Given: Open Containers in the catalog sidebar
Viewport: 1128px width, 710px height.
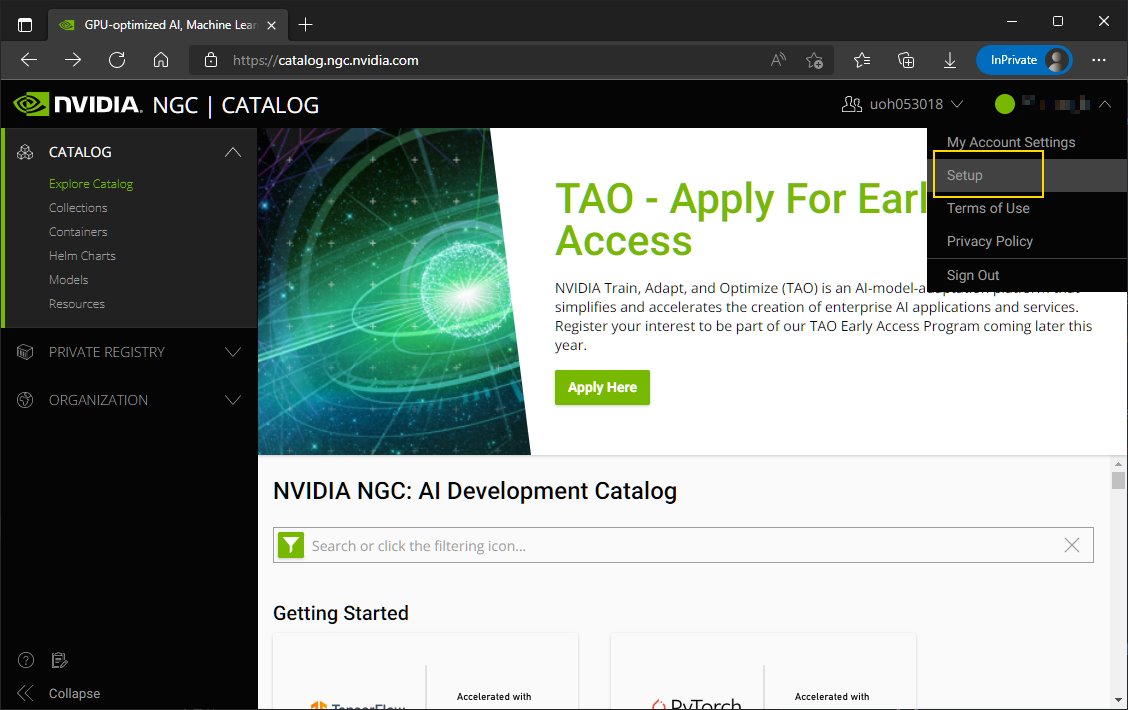Looking at the screenshot, I should pos(78,232).
